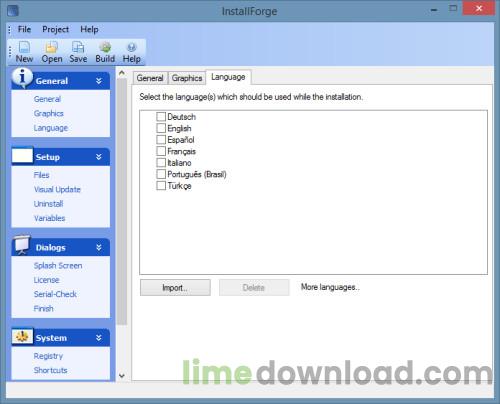Open License dialog settings

46,280
